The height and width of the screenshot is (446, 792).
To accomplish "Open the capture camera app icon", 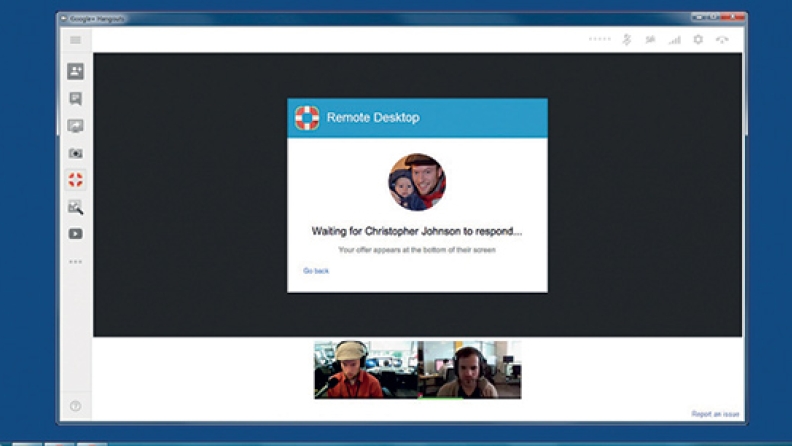I will point(76,153).
